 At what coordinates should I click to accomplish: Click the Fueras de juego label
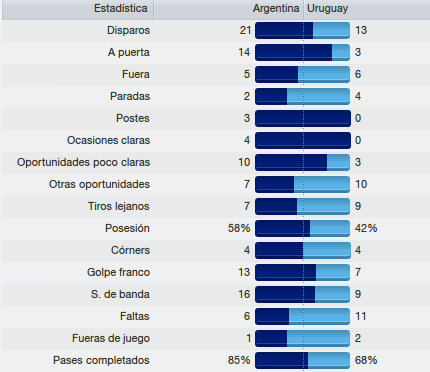[111, 338]
